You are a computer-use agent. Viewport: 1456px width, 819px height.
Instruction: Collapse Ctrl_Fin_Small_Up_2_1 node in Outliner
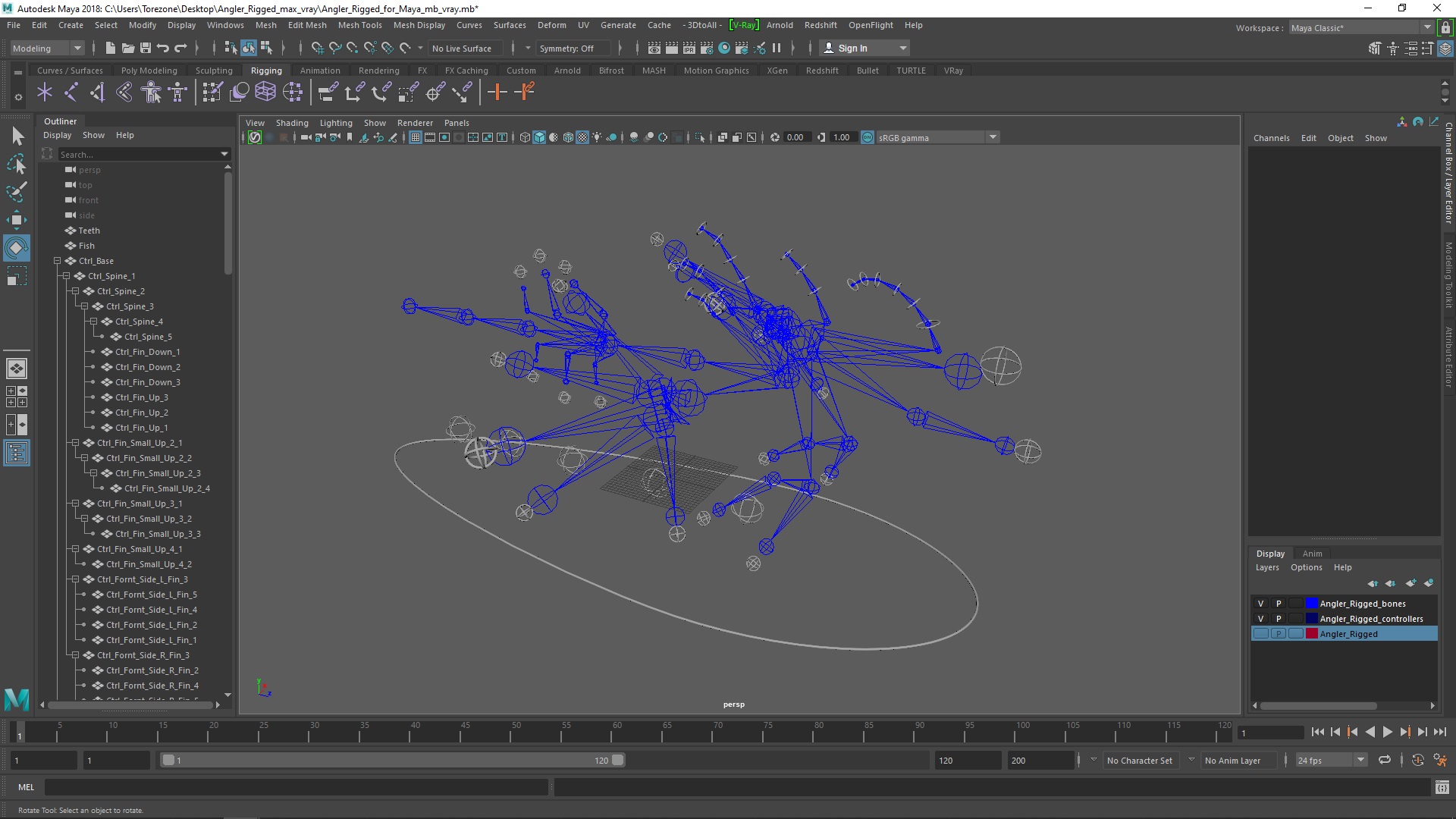point(76,443)
